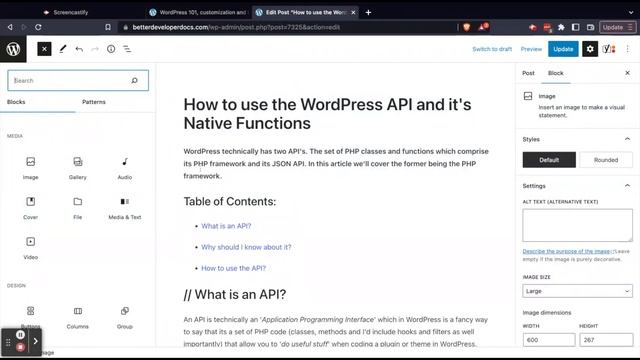Insert a Cover block

coord(31,208)
